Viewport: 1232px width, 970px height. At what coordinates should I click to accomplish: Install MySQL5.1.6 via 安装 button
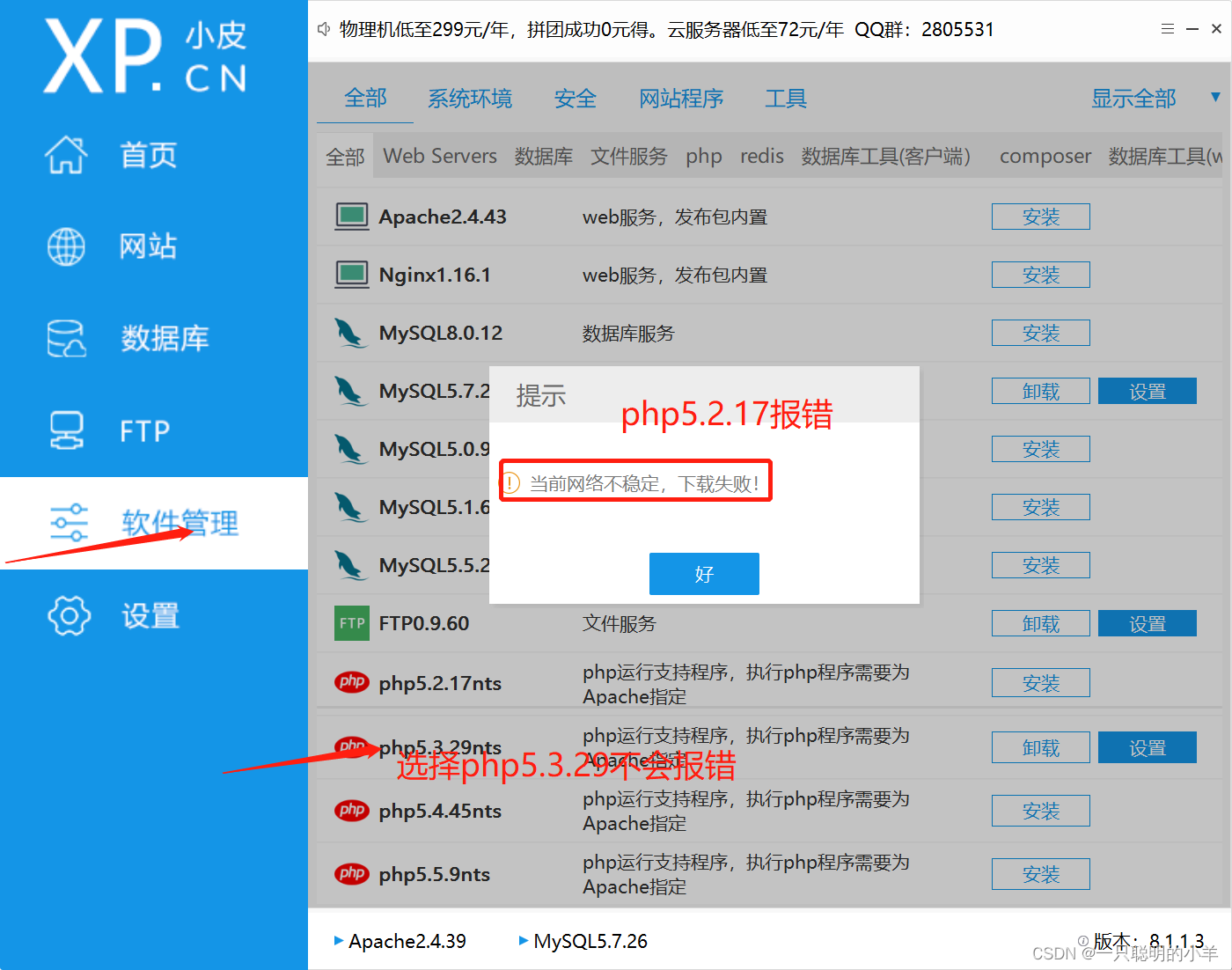(1041, 507)
